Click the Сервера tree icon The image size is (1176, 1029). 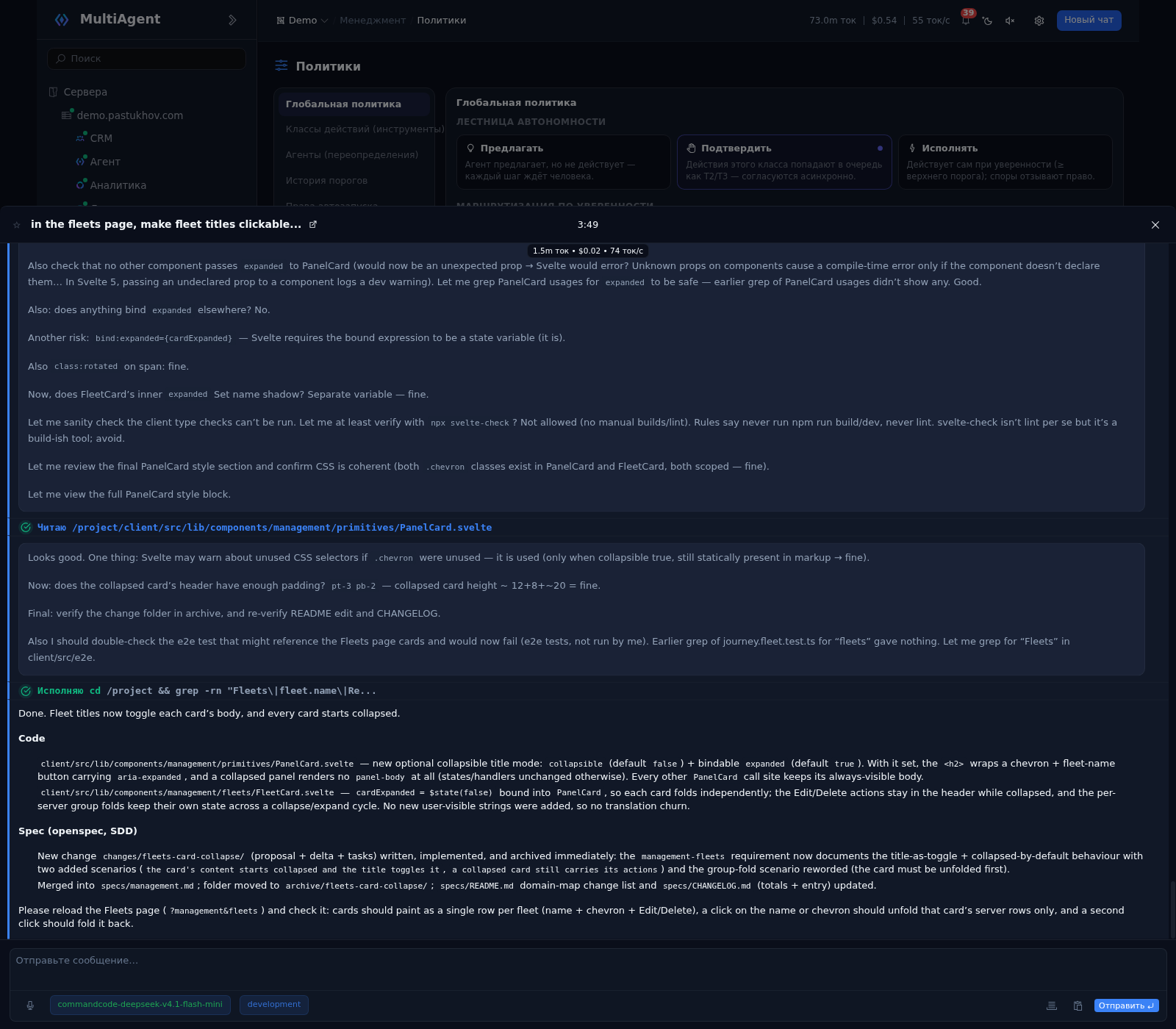[53, 92]
